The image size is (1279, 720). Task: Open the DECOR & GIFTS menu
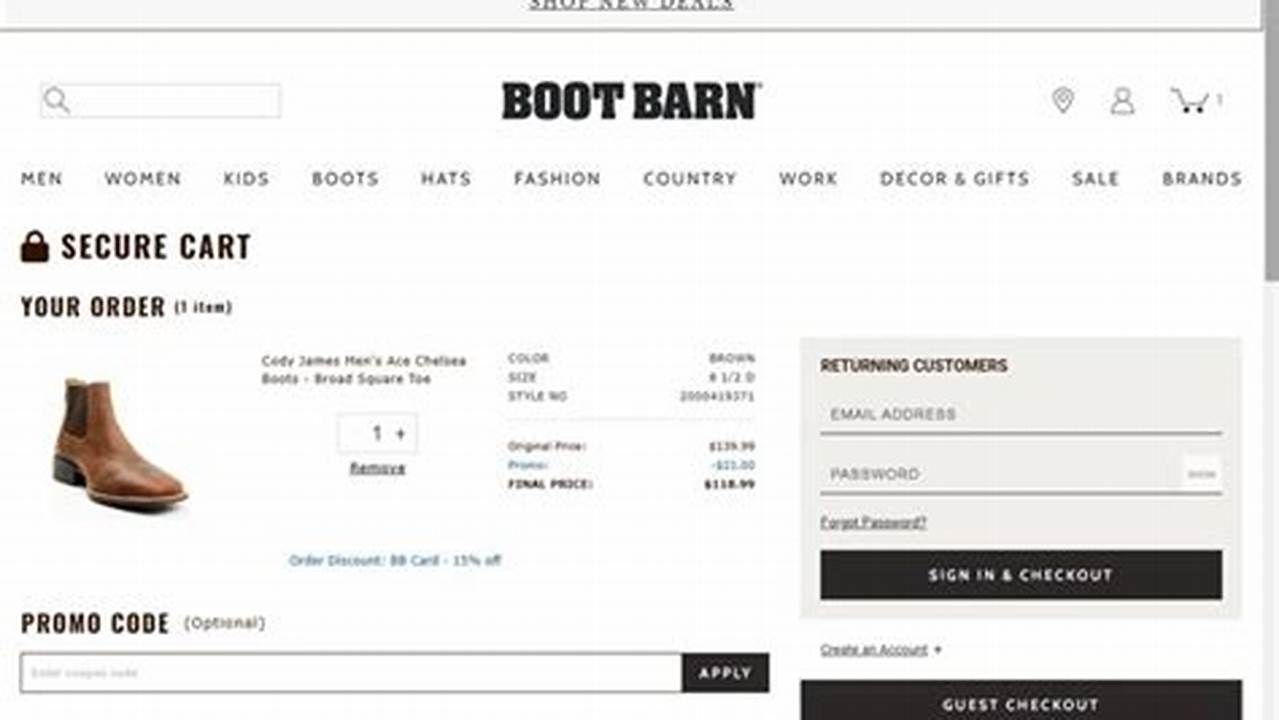click(955, 179)
